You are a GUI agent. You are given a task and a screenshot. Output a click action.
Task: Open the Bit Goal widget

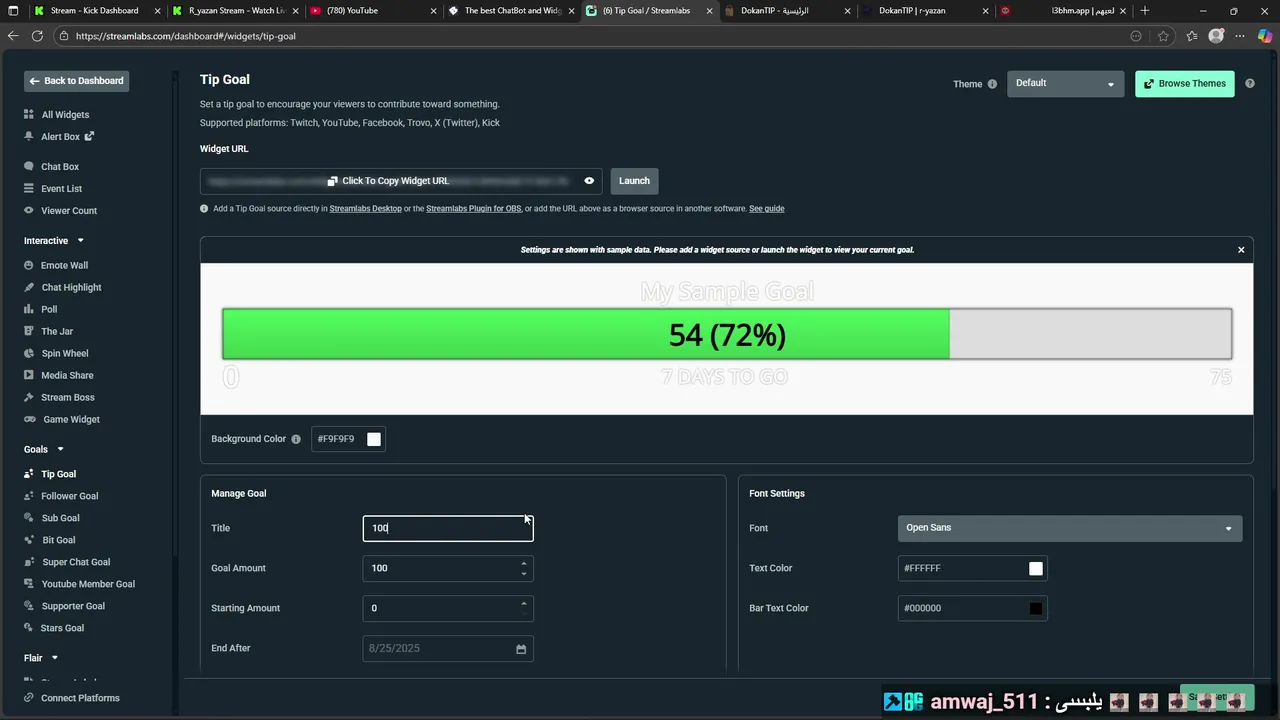coord(58,540)
